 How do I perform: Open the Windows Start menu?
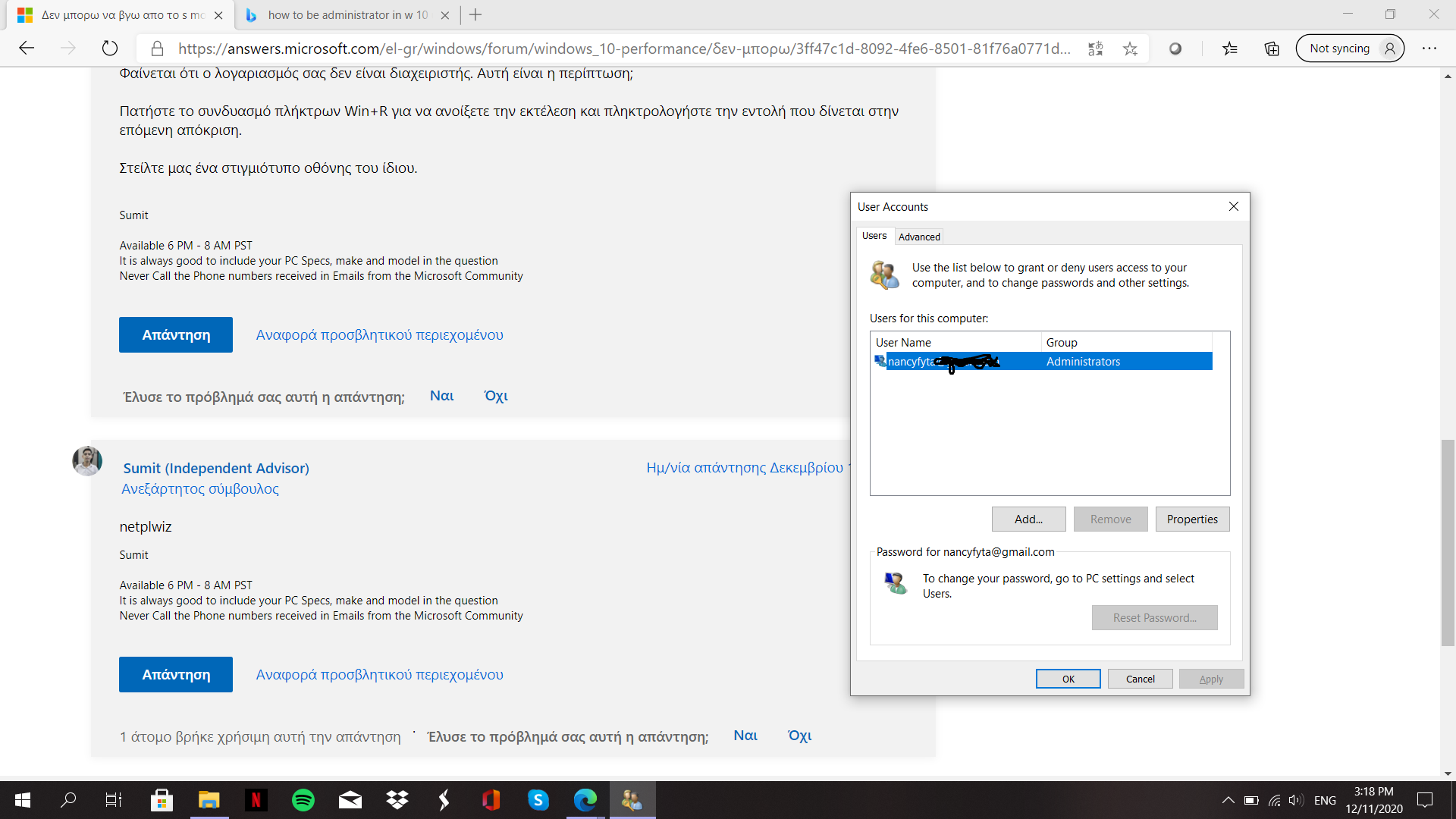23,800
